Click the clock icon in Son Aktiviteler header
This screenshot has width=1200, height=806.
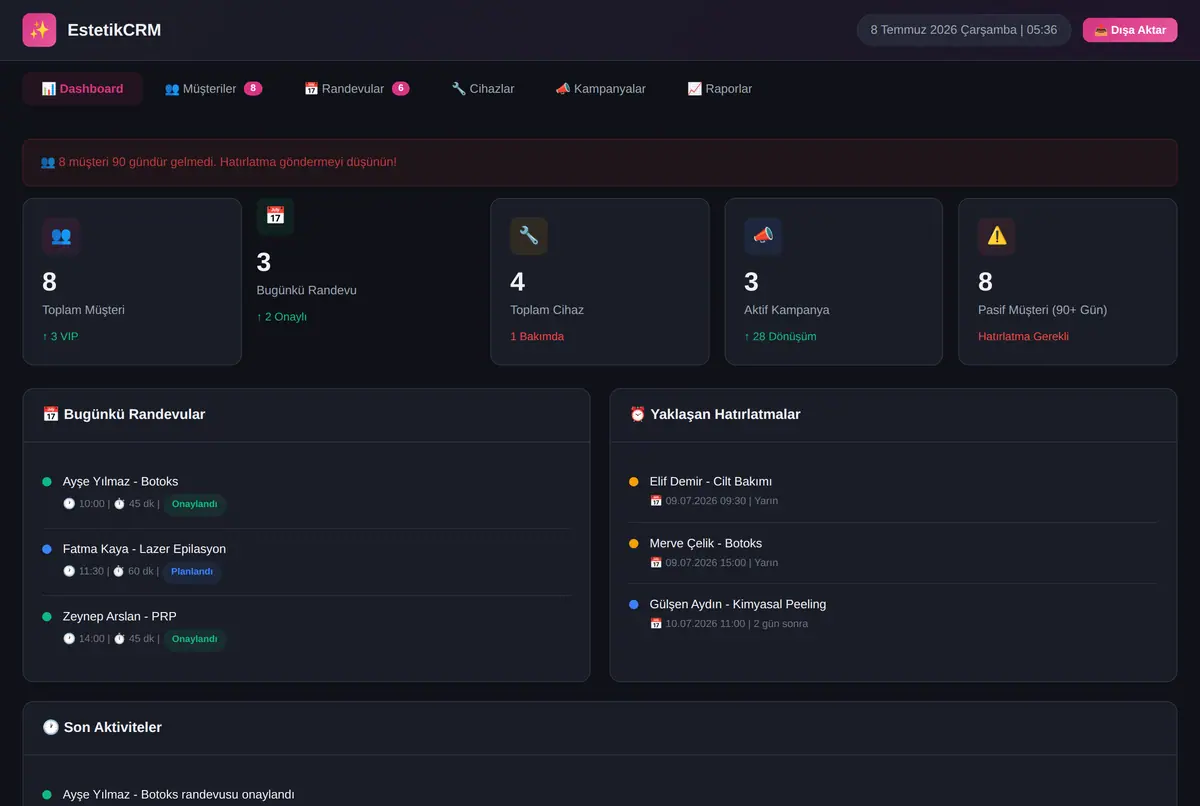(51, 727)
